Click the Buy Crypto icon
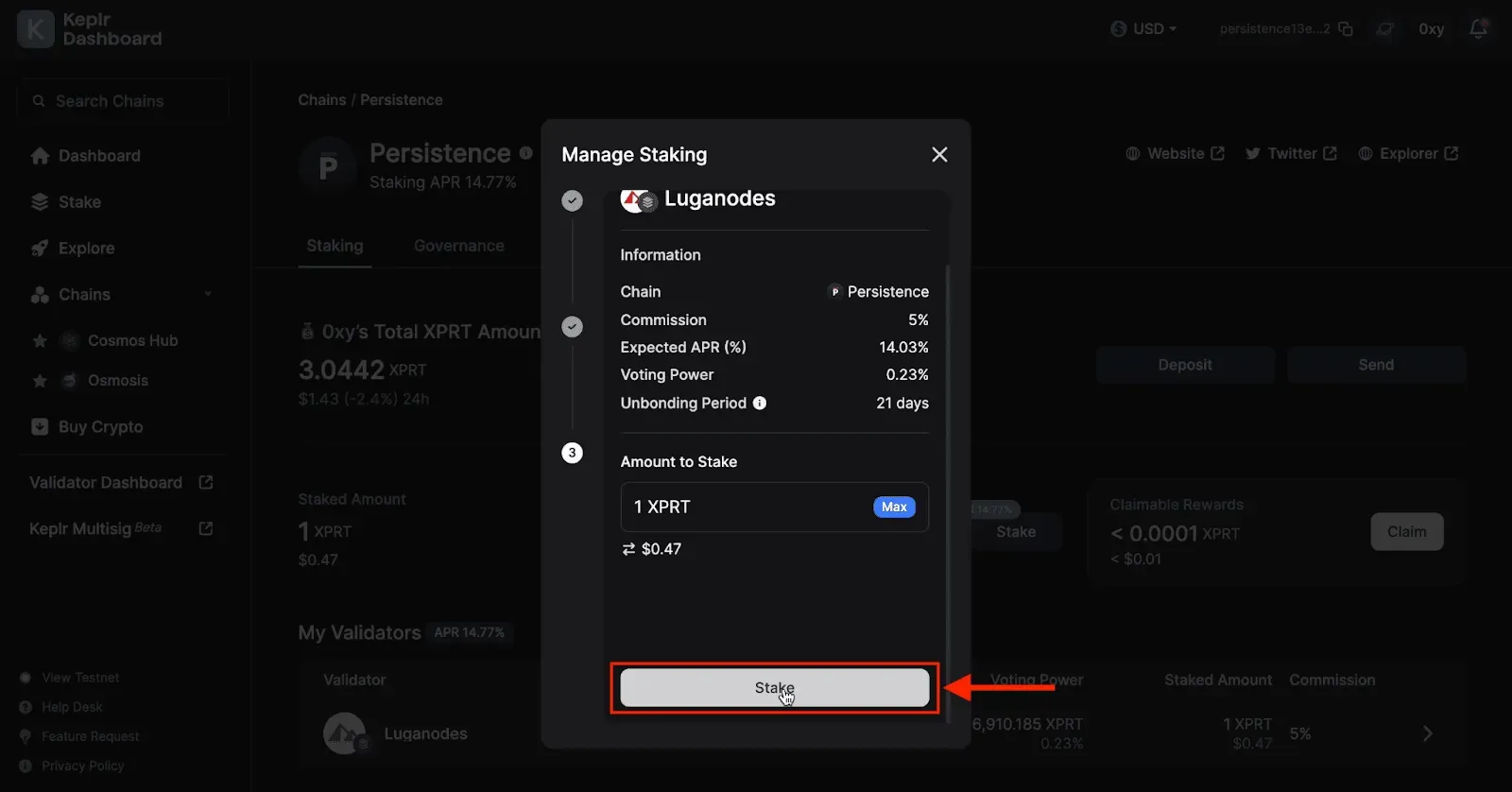The height and width of the screenshot is (792, 1512). tap(40, 427)
